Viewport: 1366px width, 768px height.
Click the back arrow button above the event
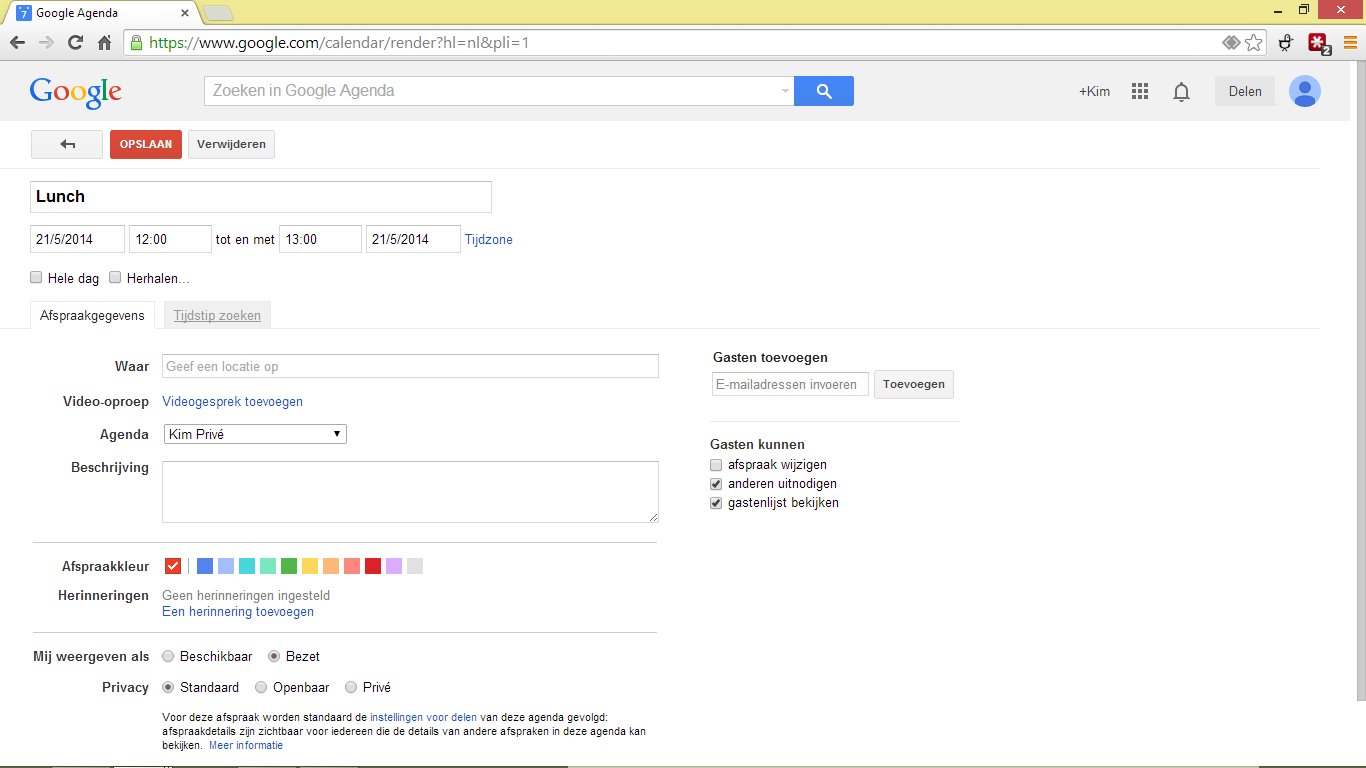[x=67, y=144]
